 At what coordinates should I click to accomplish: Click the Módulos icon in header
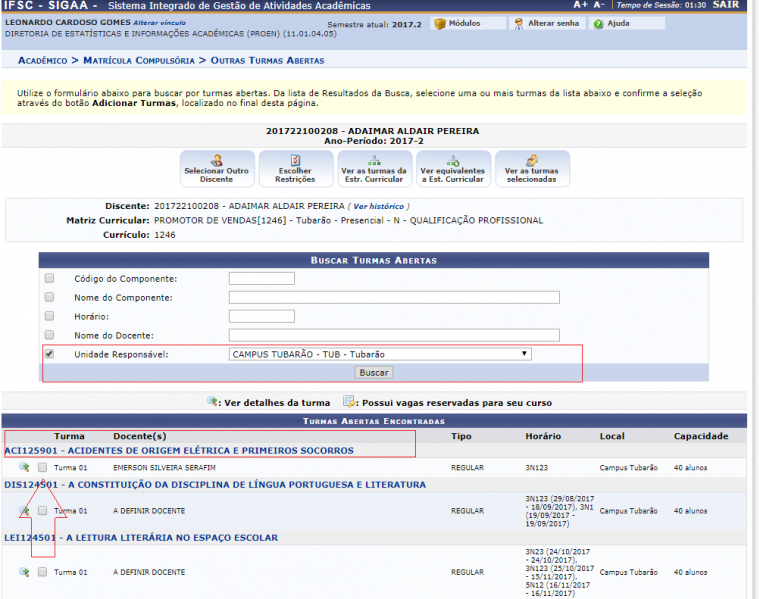coord(440,23)
